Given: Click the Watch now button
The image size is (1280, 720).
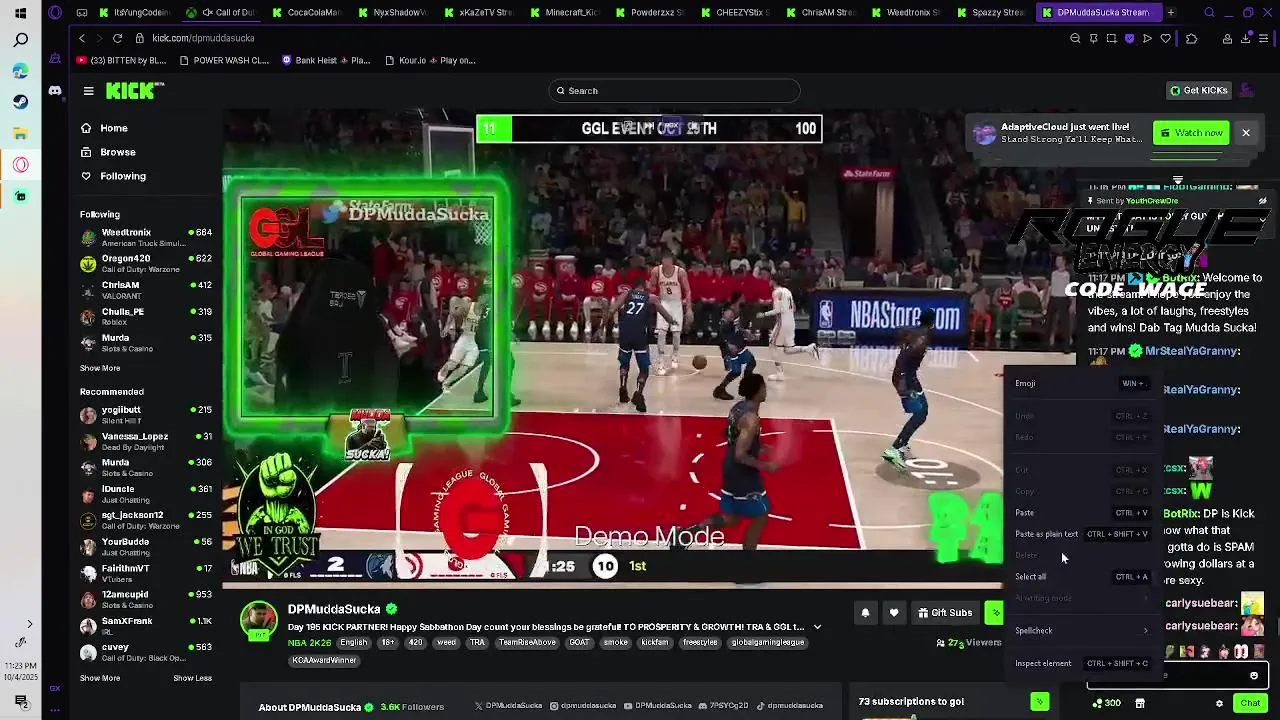Looking at the screenshot, I should tap(1191, 133).
